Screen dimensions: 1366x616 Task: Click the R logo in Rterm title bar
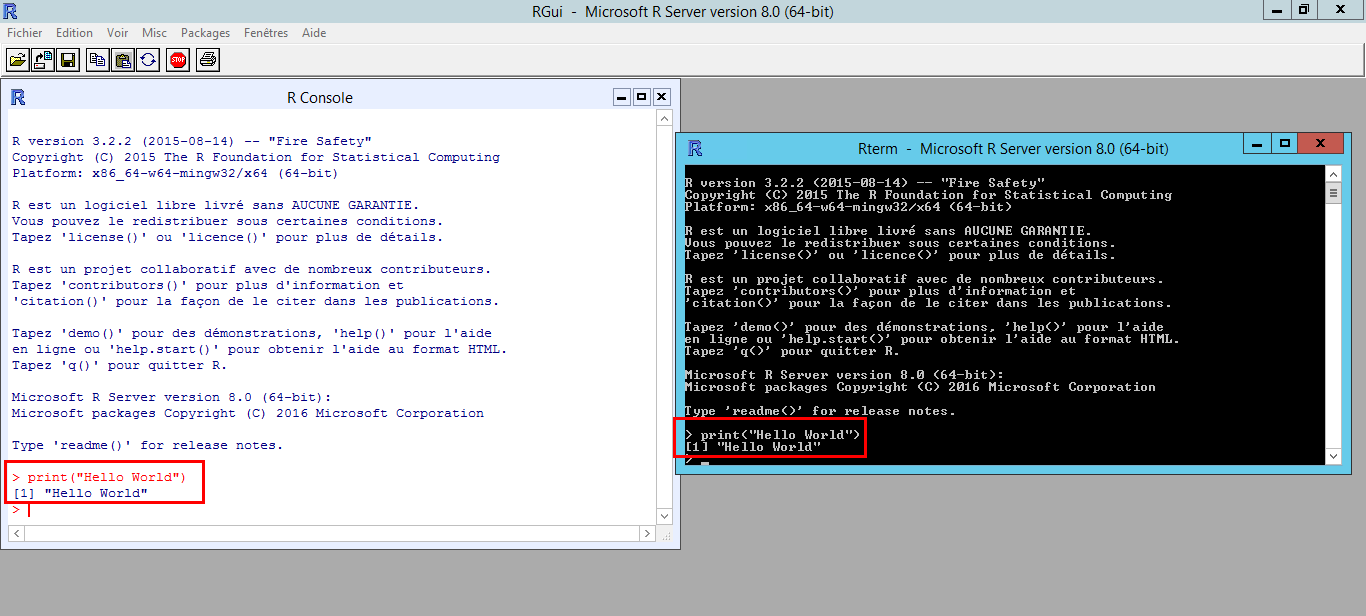pos(695,148)
